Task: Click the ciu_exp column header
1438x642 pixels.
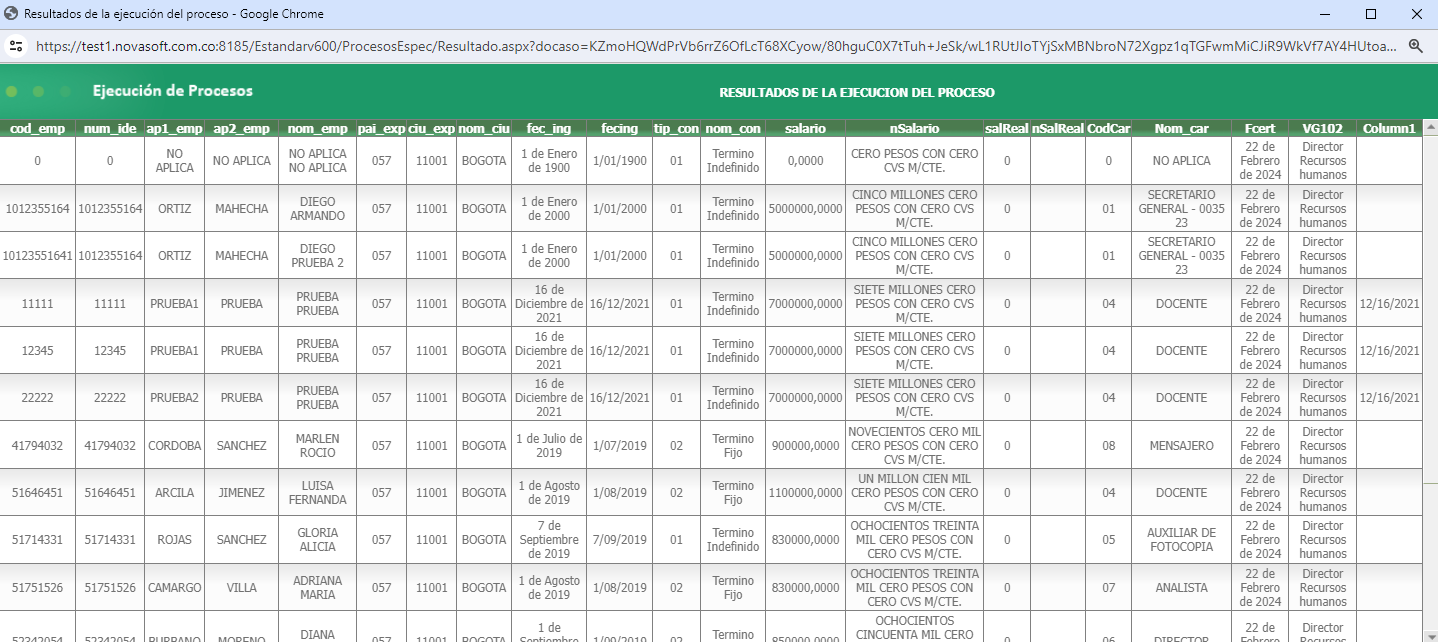Action: point(432,129)
